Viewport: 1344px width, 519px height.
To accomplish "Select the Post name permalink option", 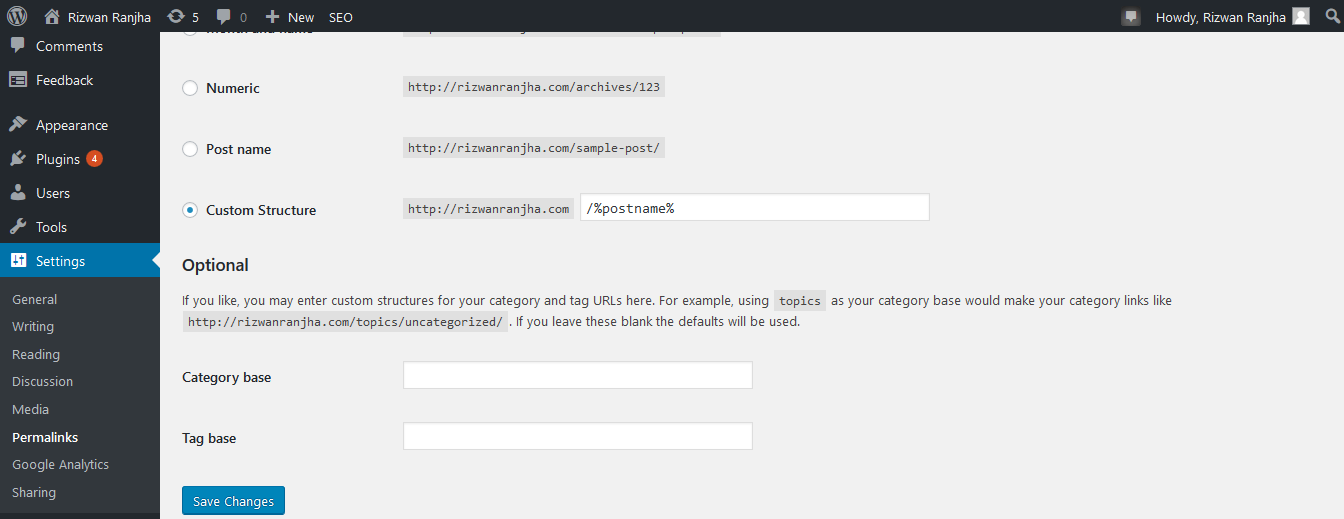I will (190, 149).
